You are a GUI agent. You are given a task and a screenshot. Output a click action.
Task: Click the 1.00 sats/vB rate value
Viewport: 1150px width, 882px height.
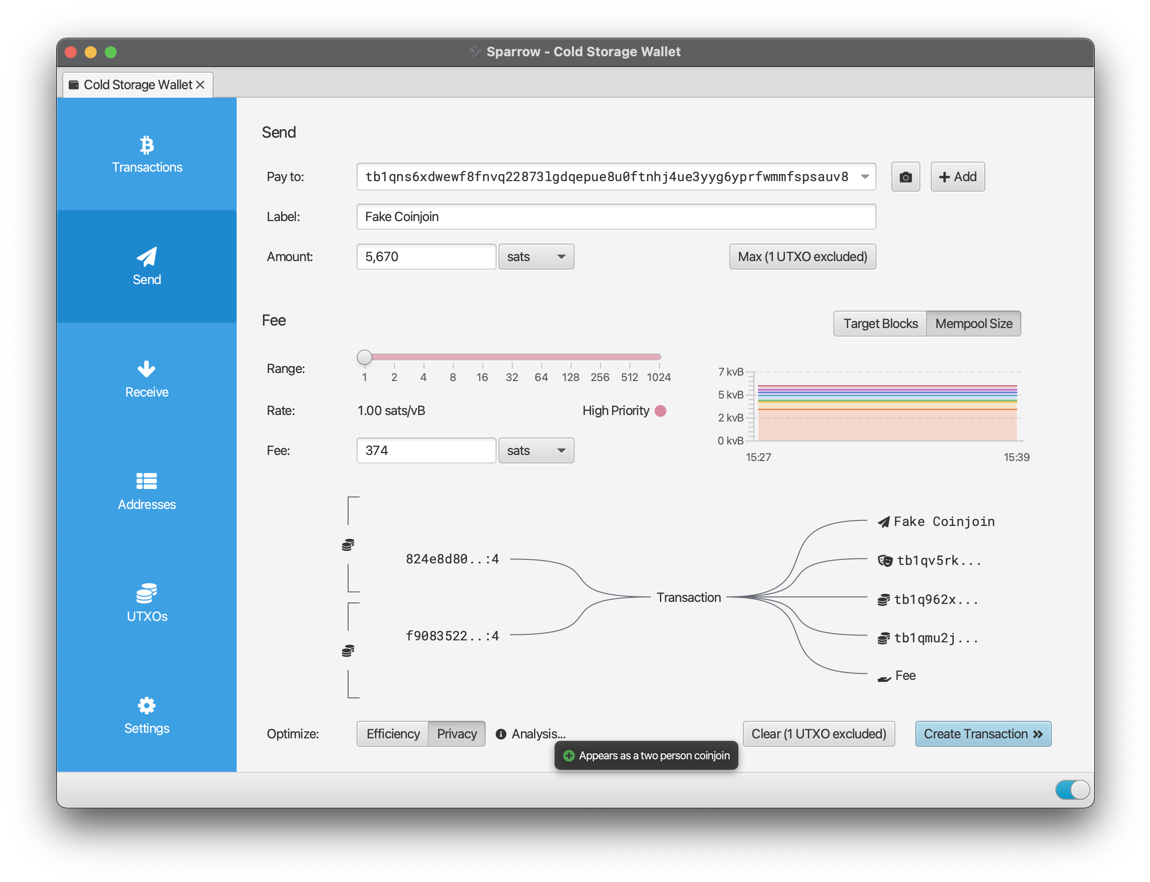391,411
